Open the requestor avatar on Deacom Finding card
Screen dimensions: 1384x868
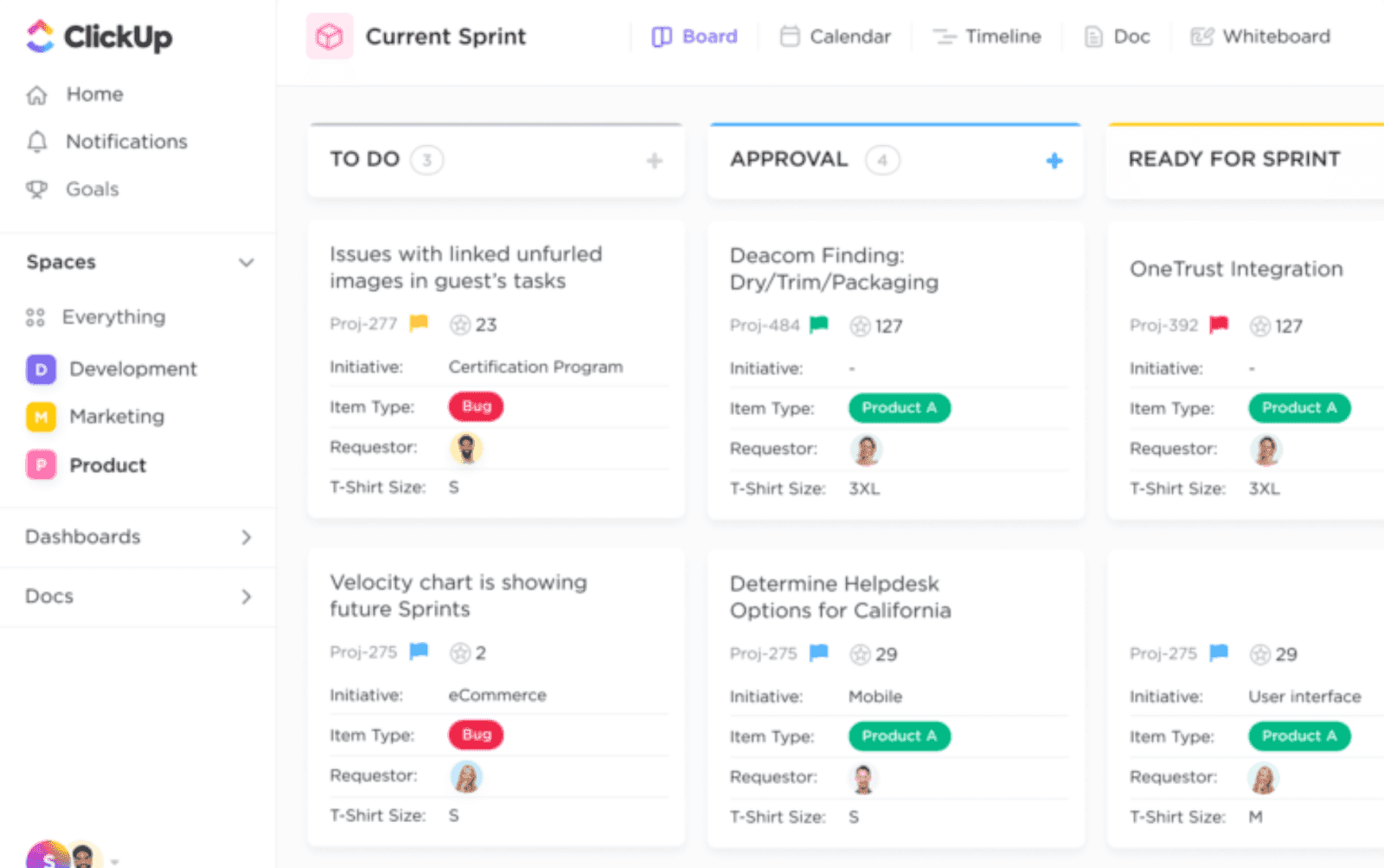pyautogui.click(x=866, y=449)
